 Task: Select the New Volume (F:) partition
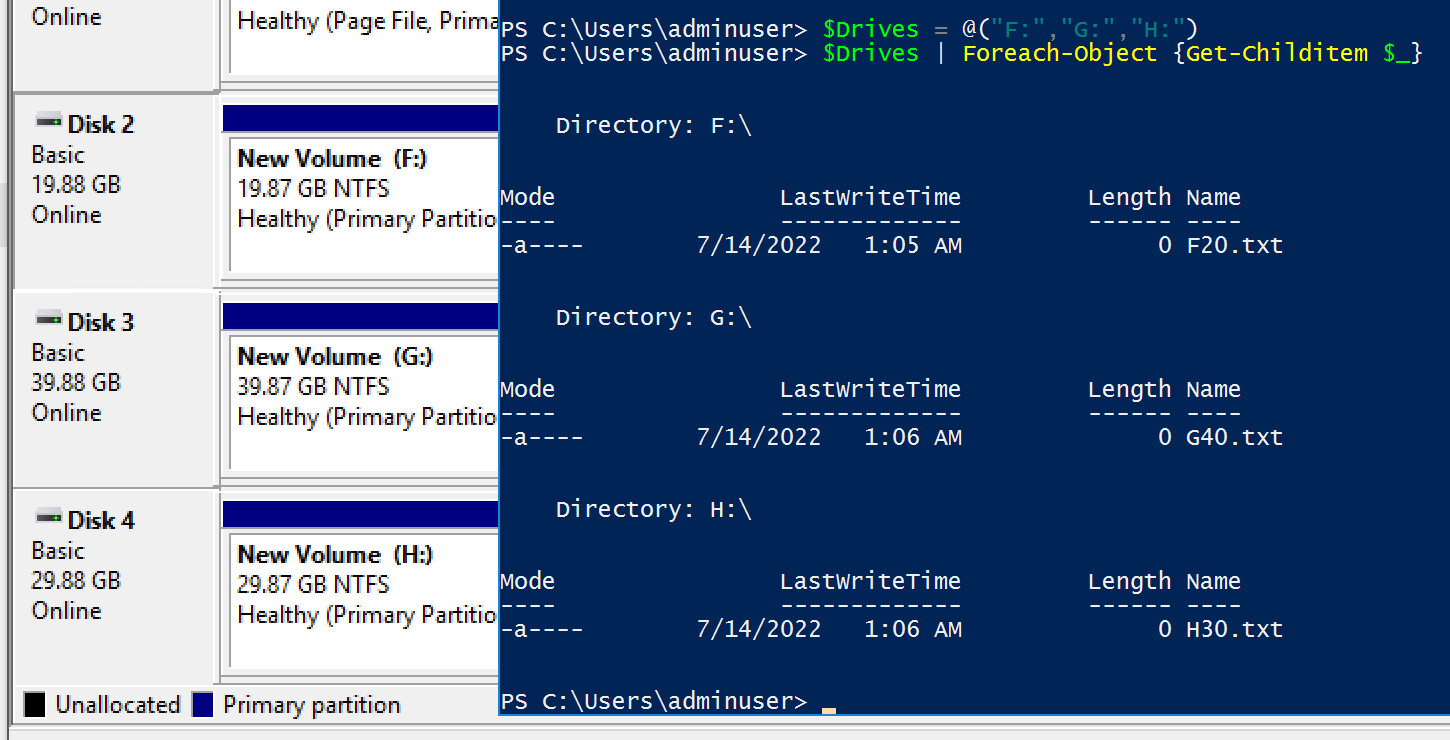pyautogui.click(x=364, y=205)
